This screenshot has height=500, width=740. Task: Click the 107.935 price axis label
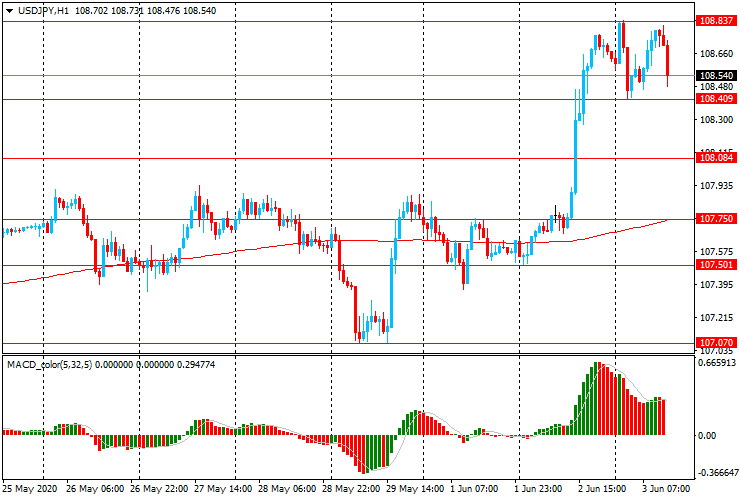[x=716, y=186]
